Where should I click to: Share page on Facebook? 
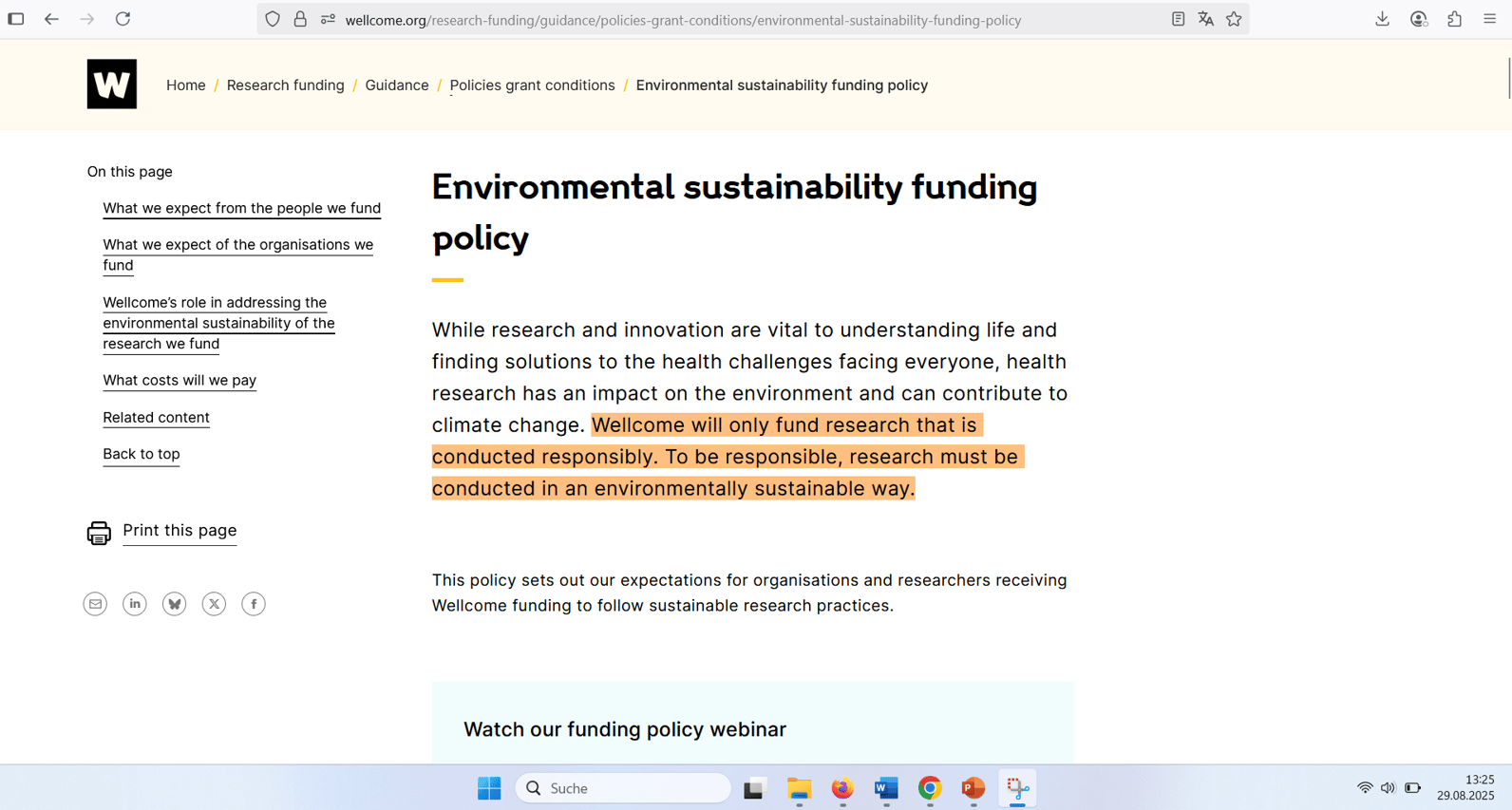click(254, 604)
